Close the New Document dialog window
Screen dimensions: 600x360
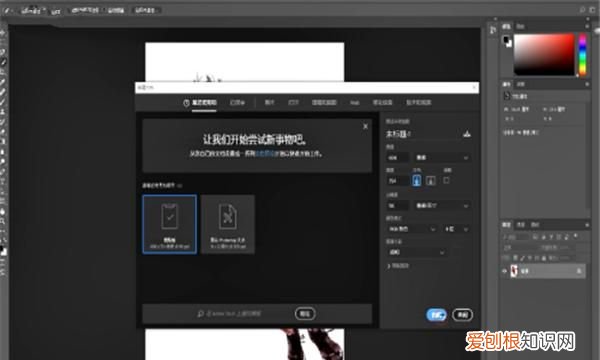(x=474, y=88)
